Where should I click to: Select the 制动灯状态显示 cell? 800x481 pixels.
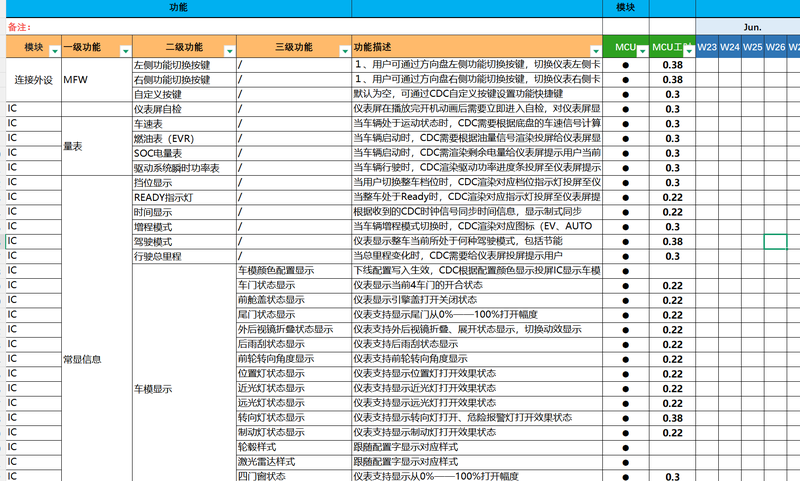[294, 433]
